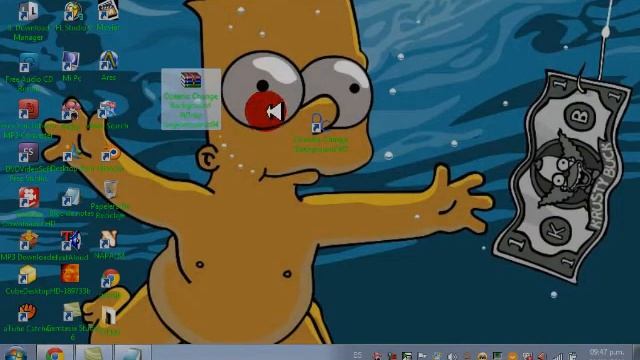Image resolution: width=640 pixels, height=360 pixels.
Task: Launch the Google Chrome desktop shortcut
Action: [x=110, y=278]
